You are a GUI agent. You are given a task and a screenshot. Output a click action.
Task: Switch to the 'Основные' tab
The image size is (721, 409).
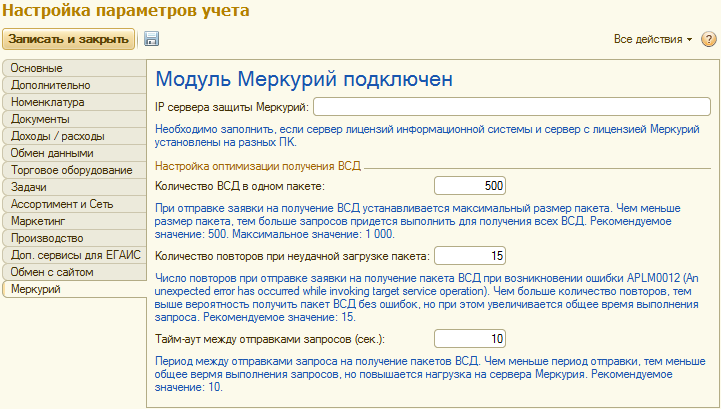tap(74, 68)
